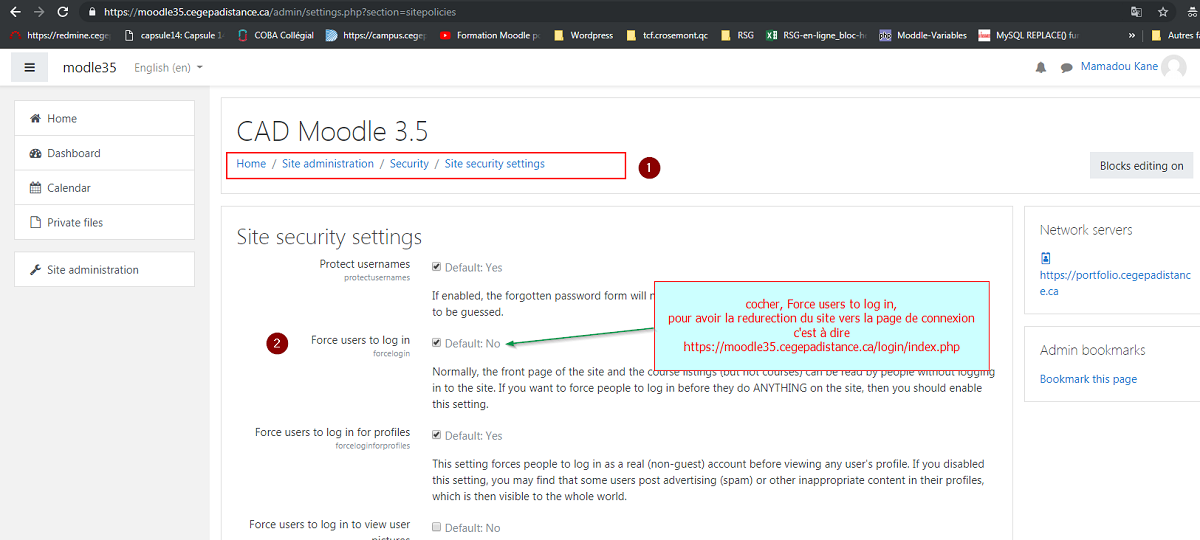Click the Security breadcrumb link
This screenshot has width=1200, height=540.
click(409, 164)
